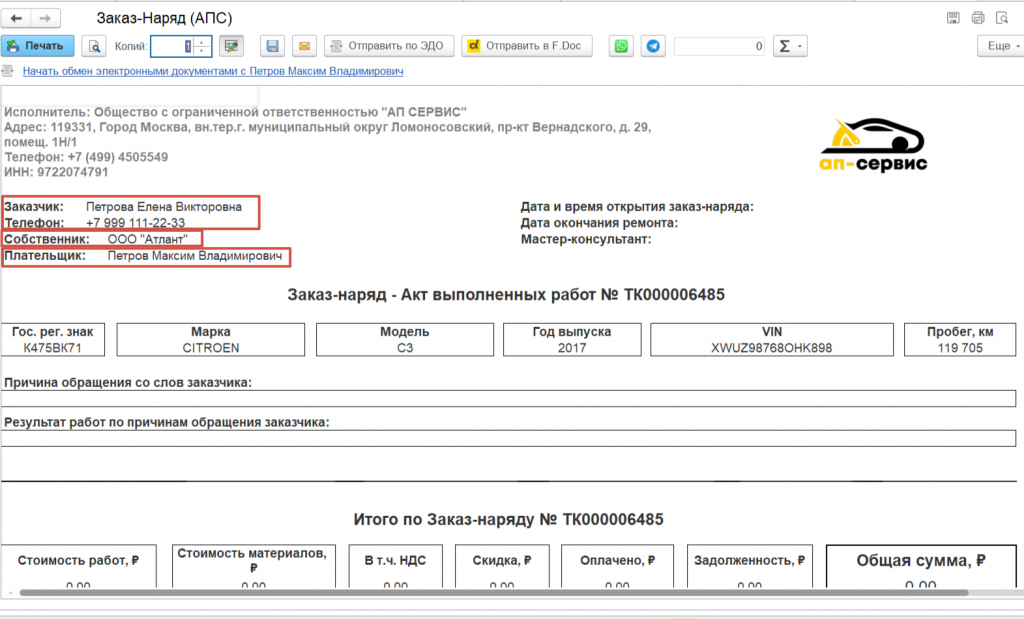Increase copies count with stepper arrows
The width and height of the screenshot is (1024, 619).
pyautogui.click(x=203, y=42)
